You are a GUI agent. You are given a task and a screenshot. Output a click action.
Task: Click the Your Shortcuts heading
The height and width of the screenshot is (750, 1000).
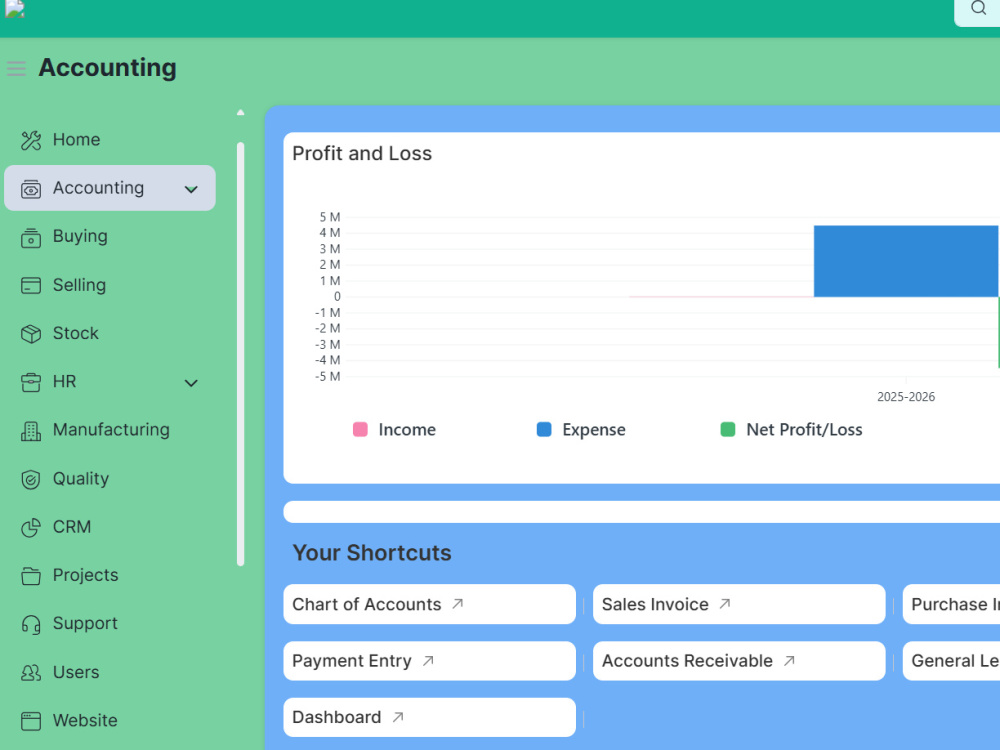click(372, 552)
